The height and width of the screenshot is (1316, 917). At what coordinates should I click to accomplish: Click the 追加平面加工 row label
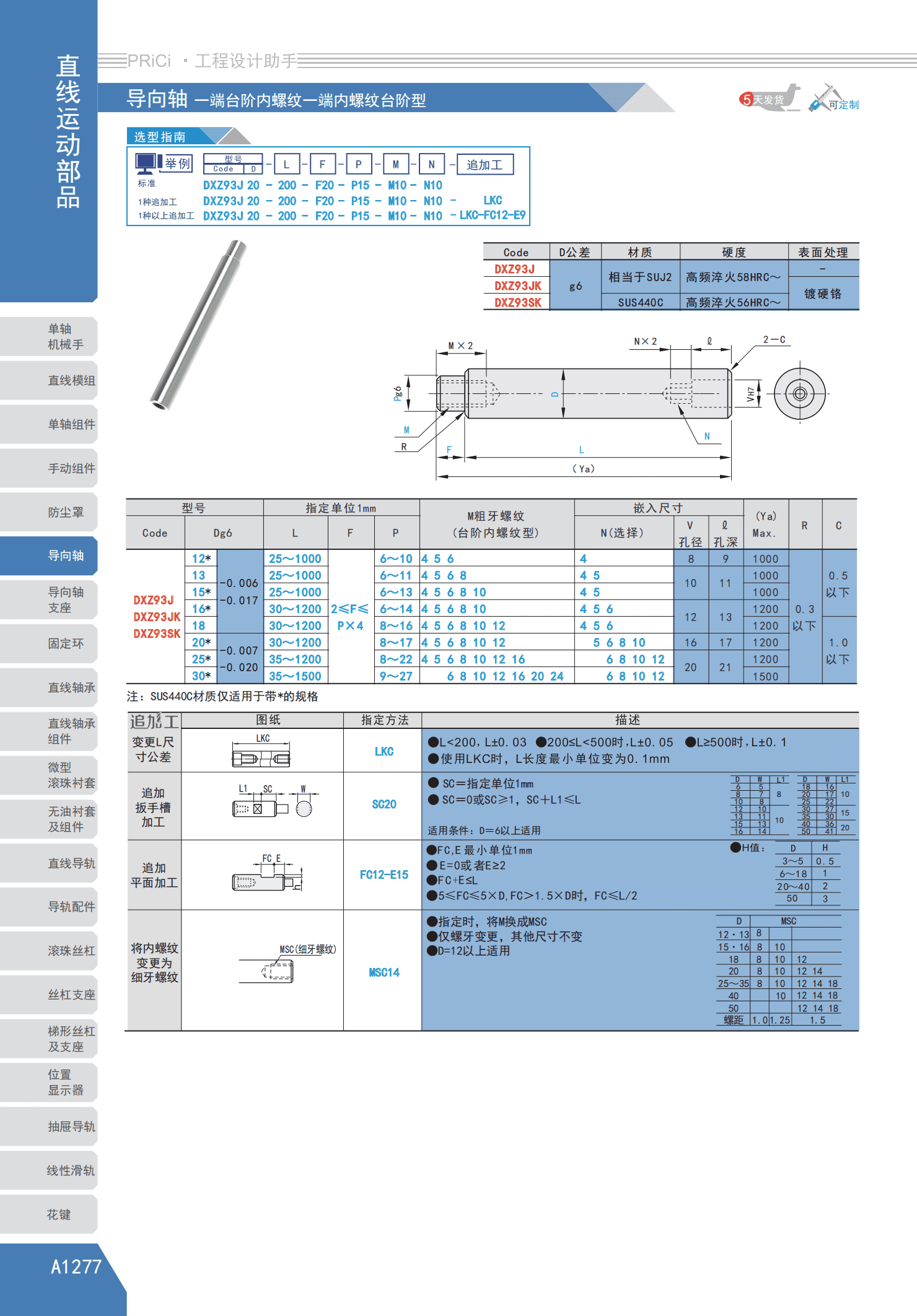point(154,875)
